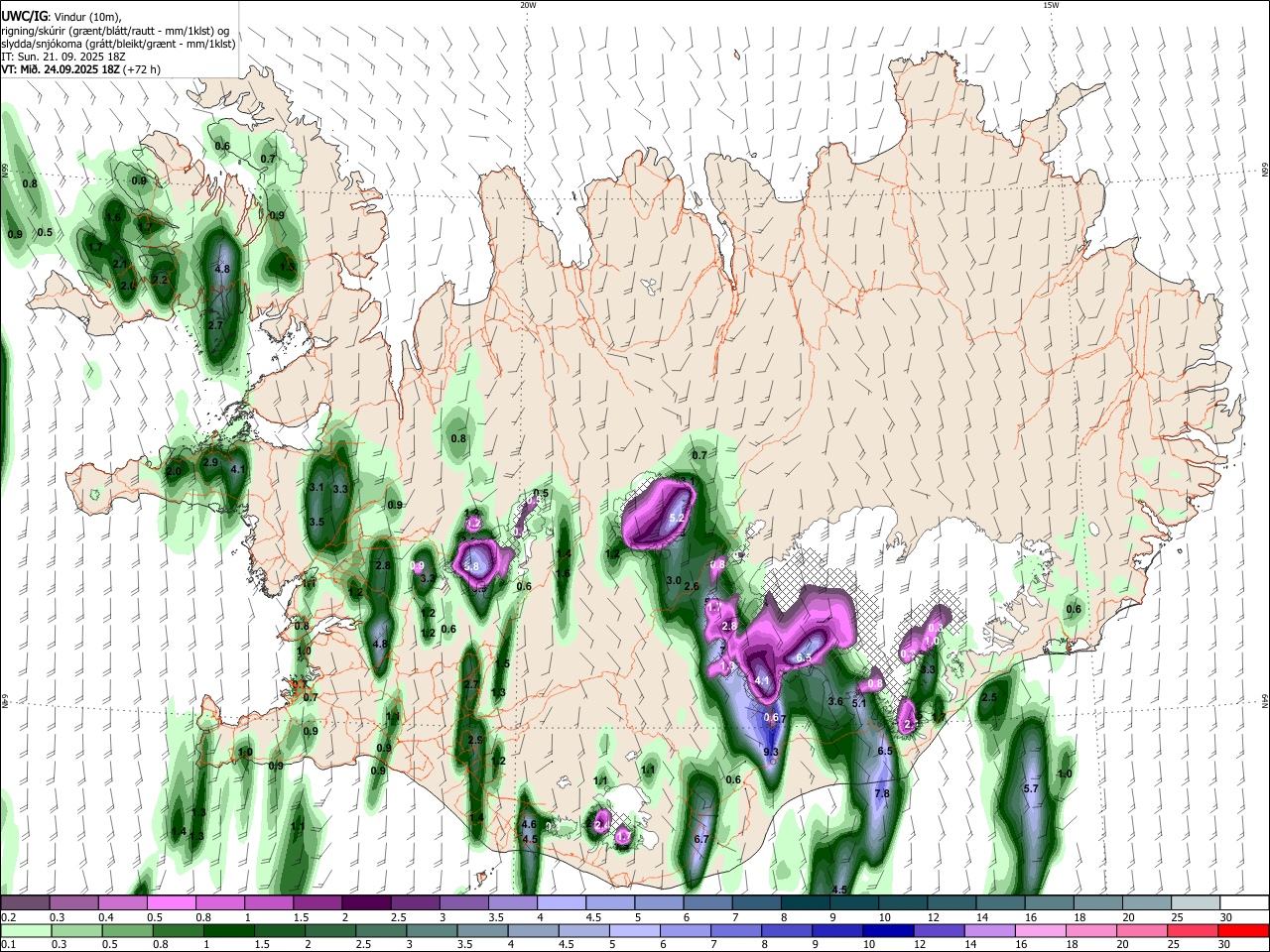Click the rain scale swatch between 10 and 12
Viewport: 1270px width, 952px height.
click(888, 930)
